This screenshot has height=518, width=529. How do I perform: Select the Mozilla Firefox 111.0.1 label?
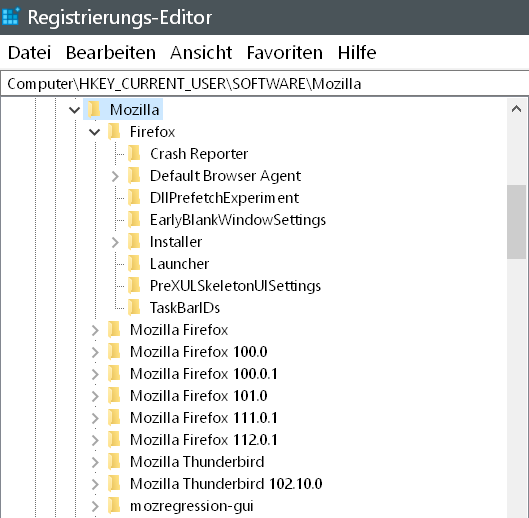(x=204, y=418)
